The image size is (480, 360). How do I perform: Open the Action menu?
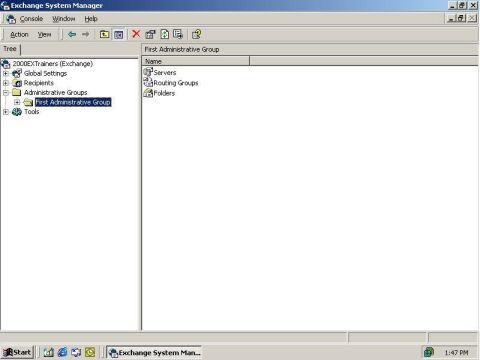[19, 34]
